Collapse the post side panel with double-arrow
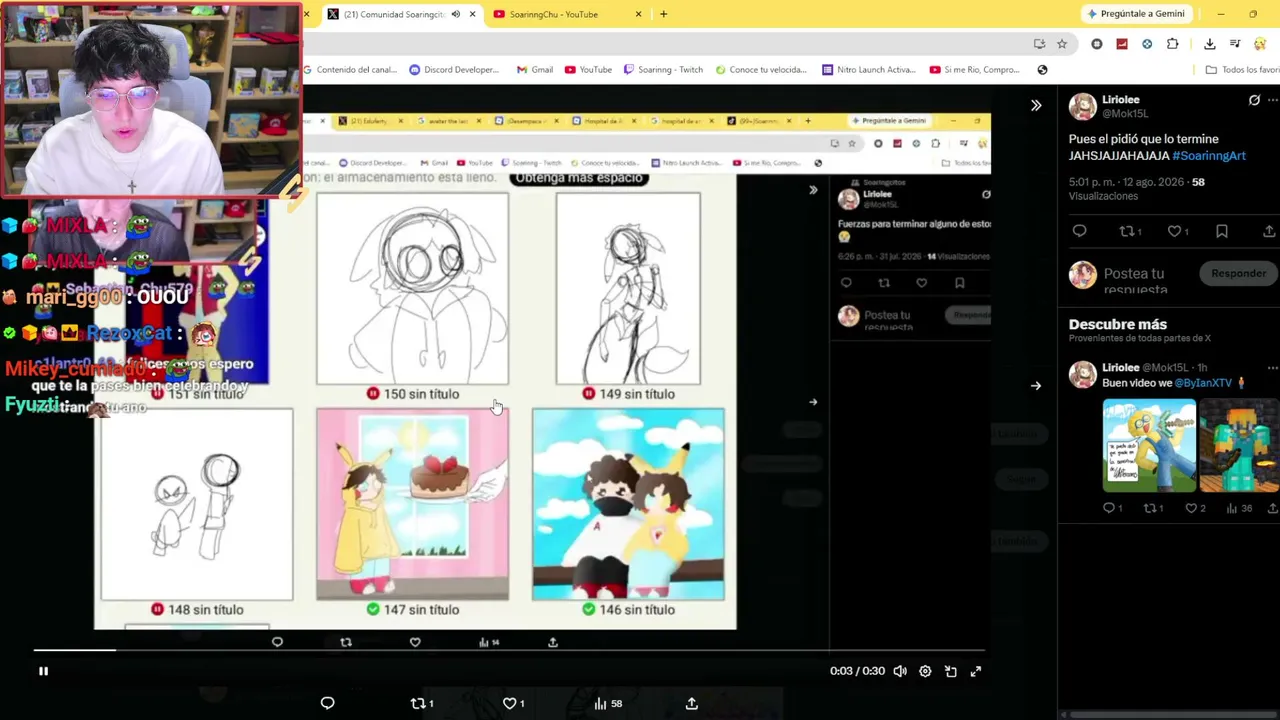 pyautogui.click(x=1036, y=105)
